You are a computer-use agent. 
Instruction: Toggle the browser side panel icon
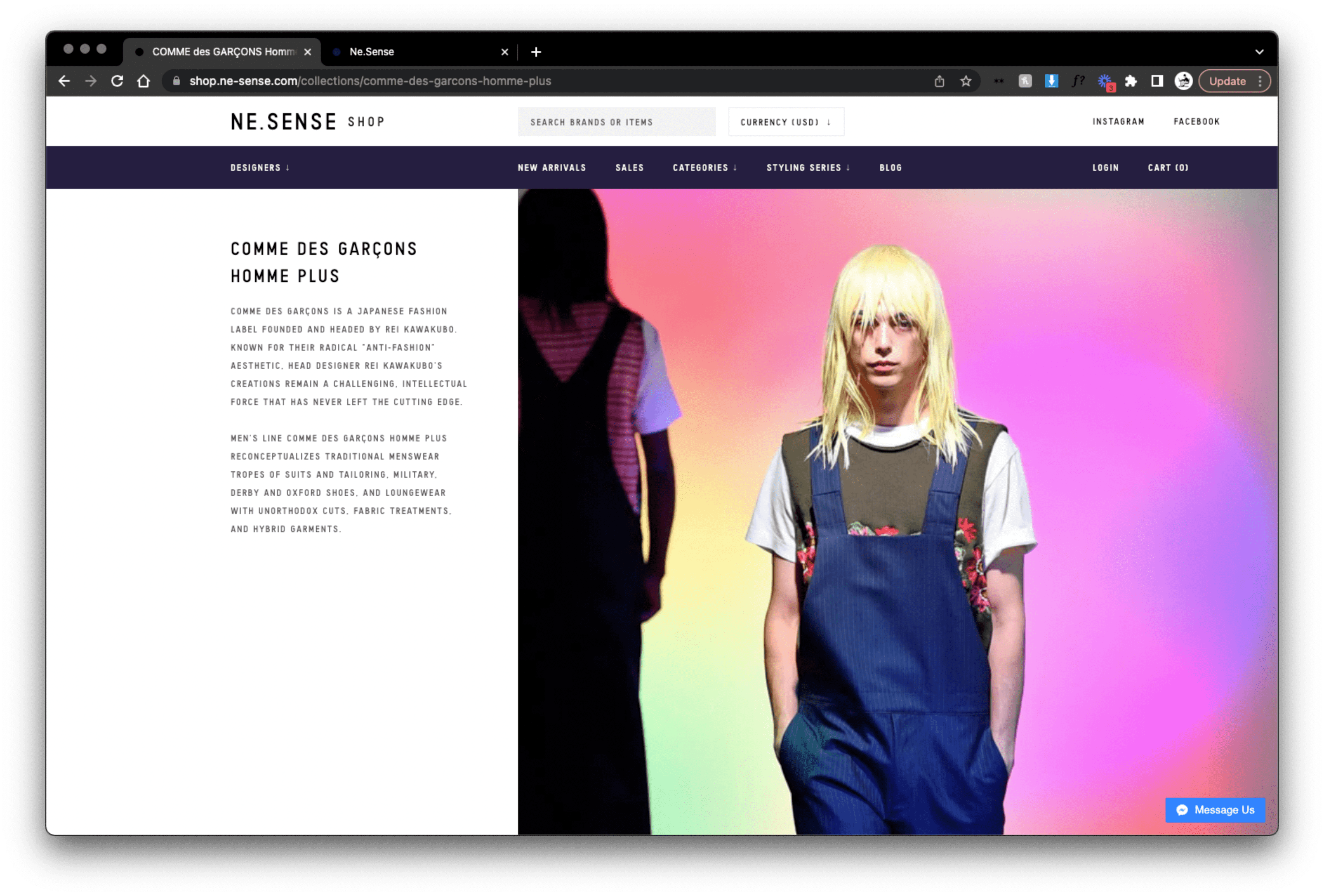(x=1157, y=81)
